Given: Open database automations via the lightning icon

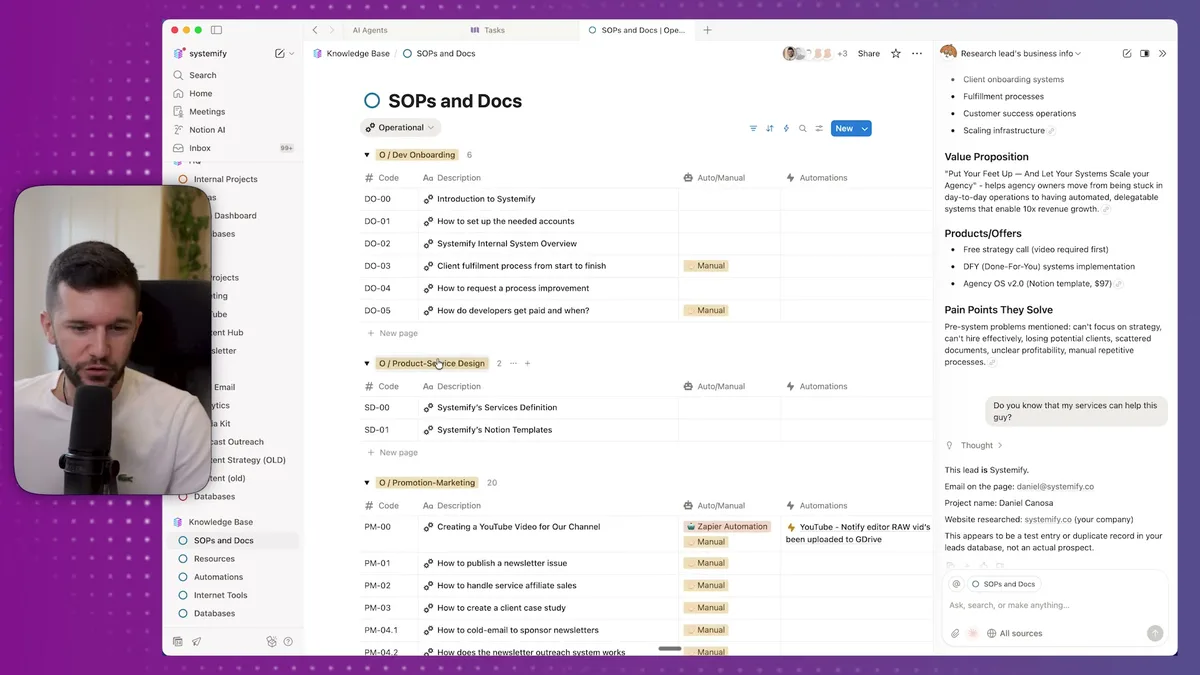Looking at the screenshot, I should tap(787, 128).
